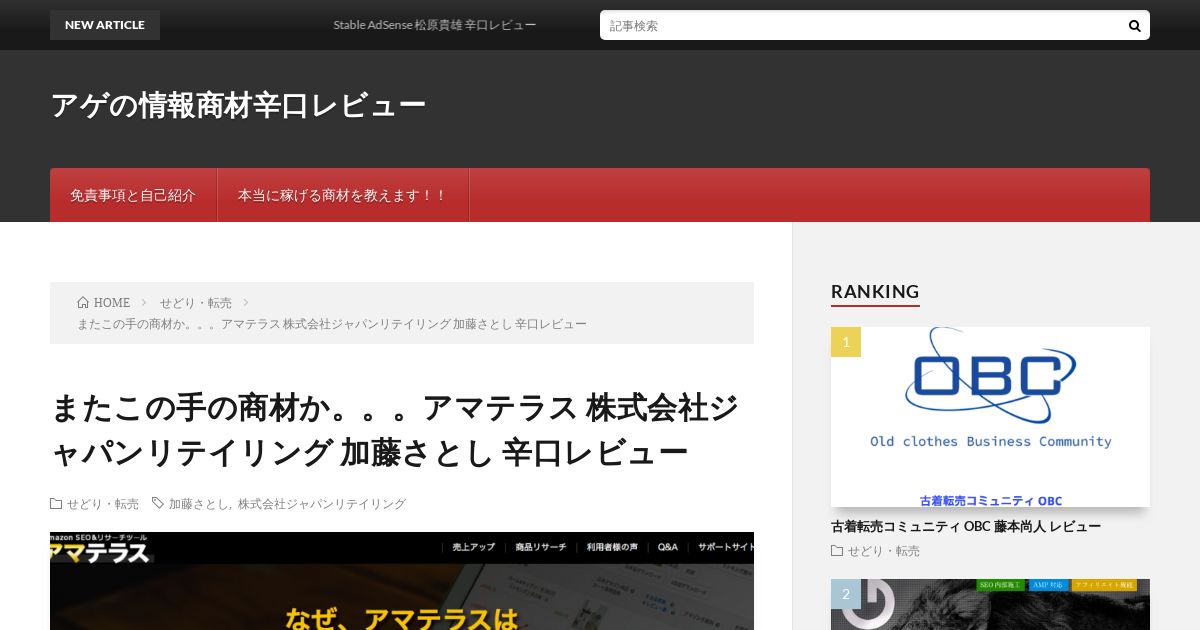This screenshot has height=630, width=1200.
Task: Open the NEW ARTICLE label
Action: pyautogui.click(x=105, y=25)
